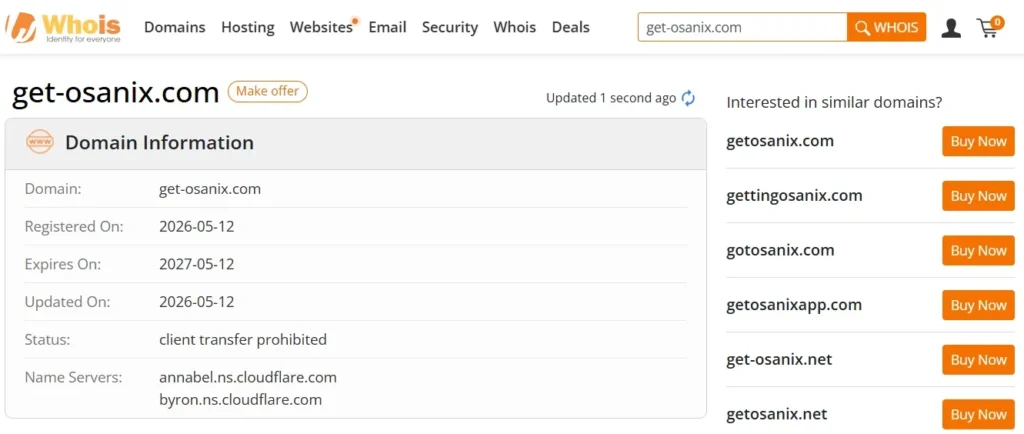Click similar domain getosanix.com name

coord(780,141)
